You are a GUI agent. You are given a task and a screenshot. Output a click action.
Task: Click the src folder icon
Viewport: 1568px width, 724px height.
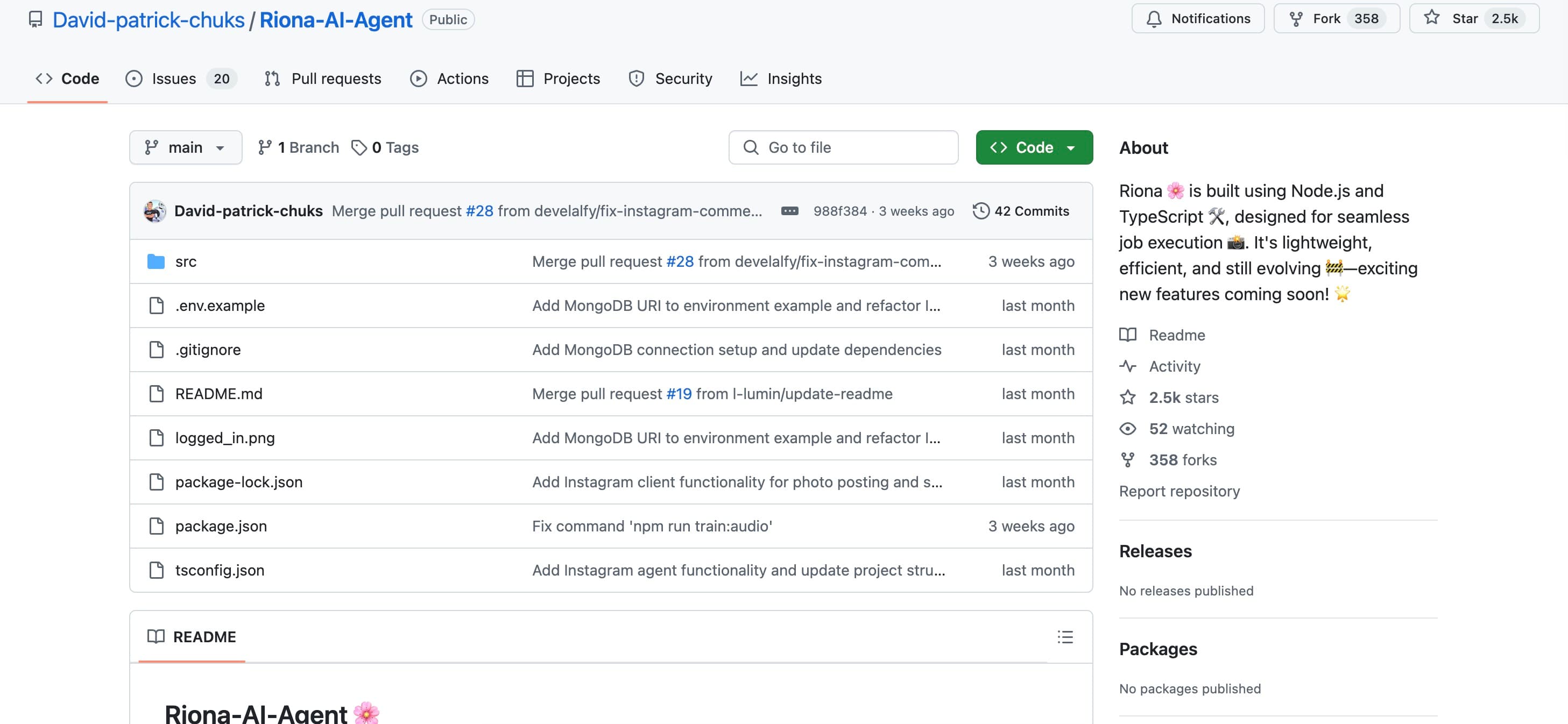coord(156,261)
